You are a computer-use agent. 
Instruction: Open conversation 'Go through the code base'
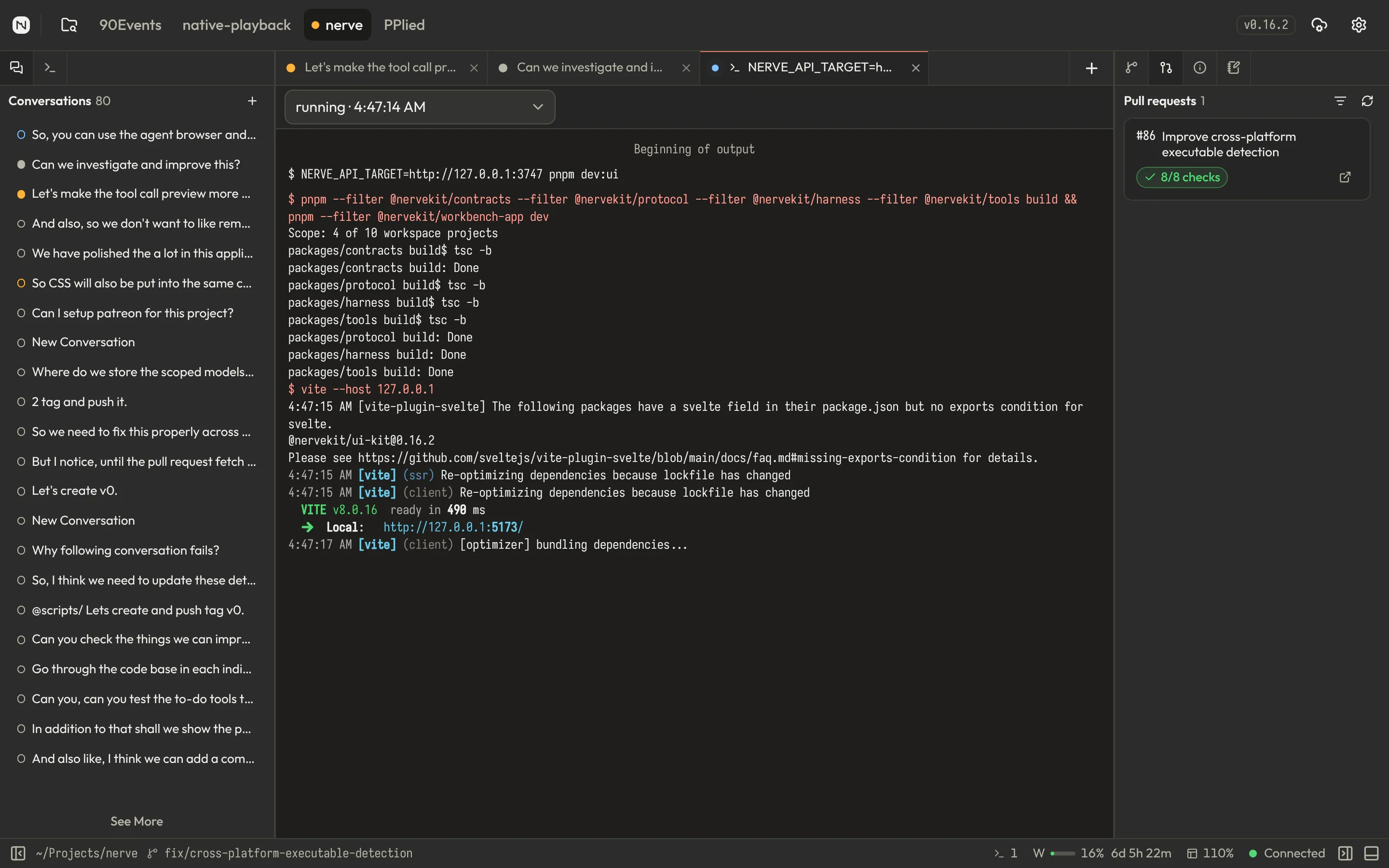(136, 670)
